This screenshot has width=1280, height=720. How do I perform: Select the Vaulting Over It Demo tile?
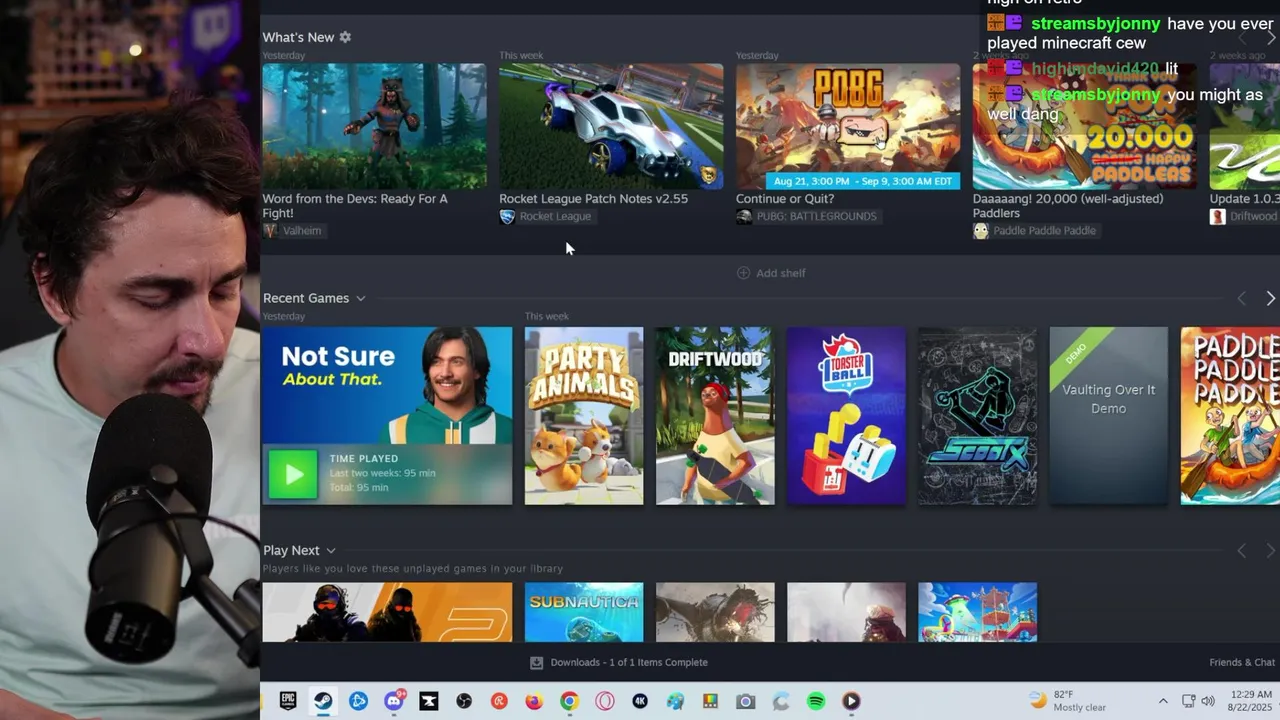point(1108,416)
